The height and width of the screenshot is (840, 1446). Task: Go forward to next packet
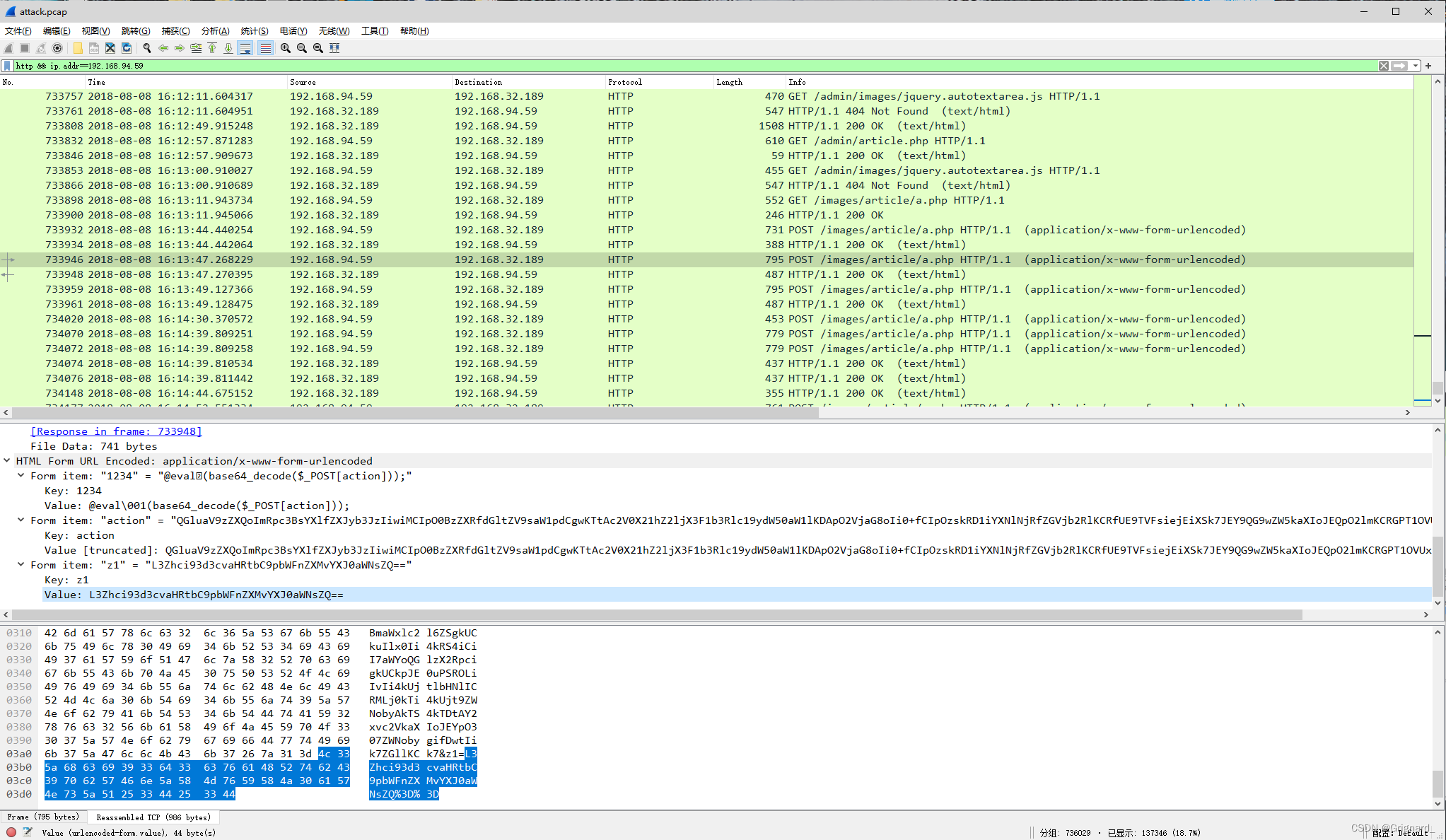tap(180, 48)
